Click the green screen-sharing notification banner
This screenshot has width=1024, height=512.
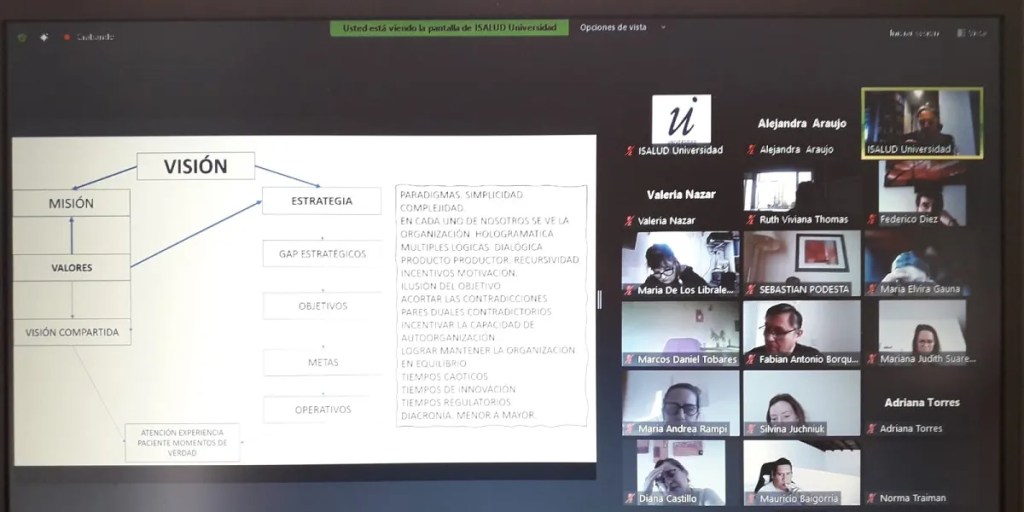pos(449,27)
